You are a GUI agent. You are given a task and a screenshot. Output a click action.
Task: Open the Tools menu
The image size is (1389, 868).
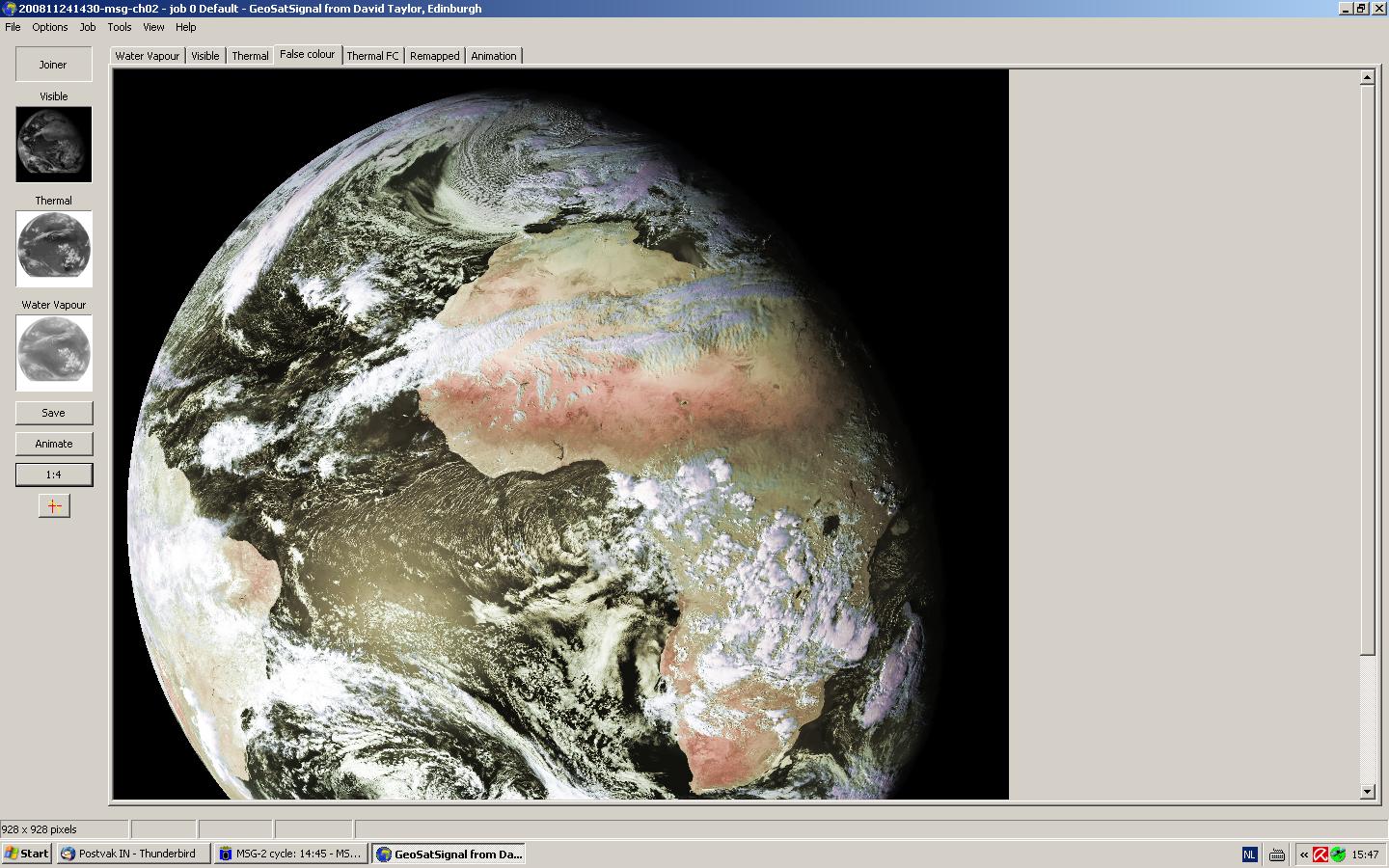(x=120, y=27)
